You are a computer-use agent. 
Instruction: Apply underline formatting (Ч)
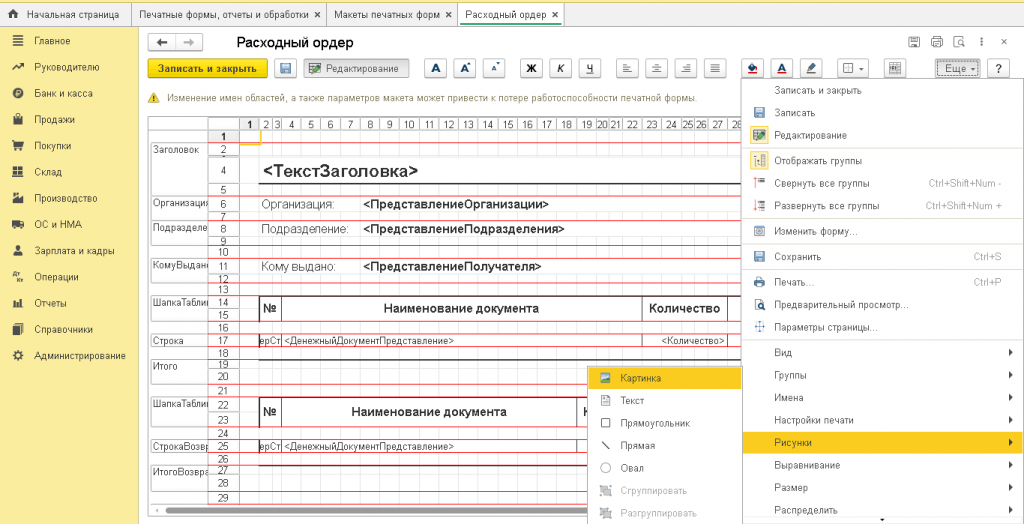590,69
